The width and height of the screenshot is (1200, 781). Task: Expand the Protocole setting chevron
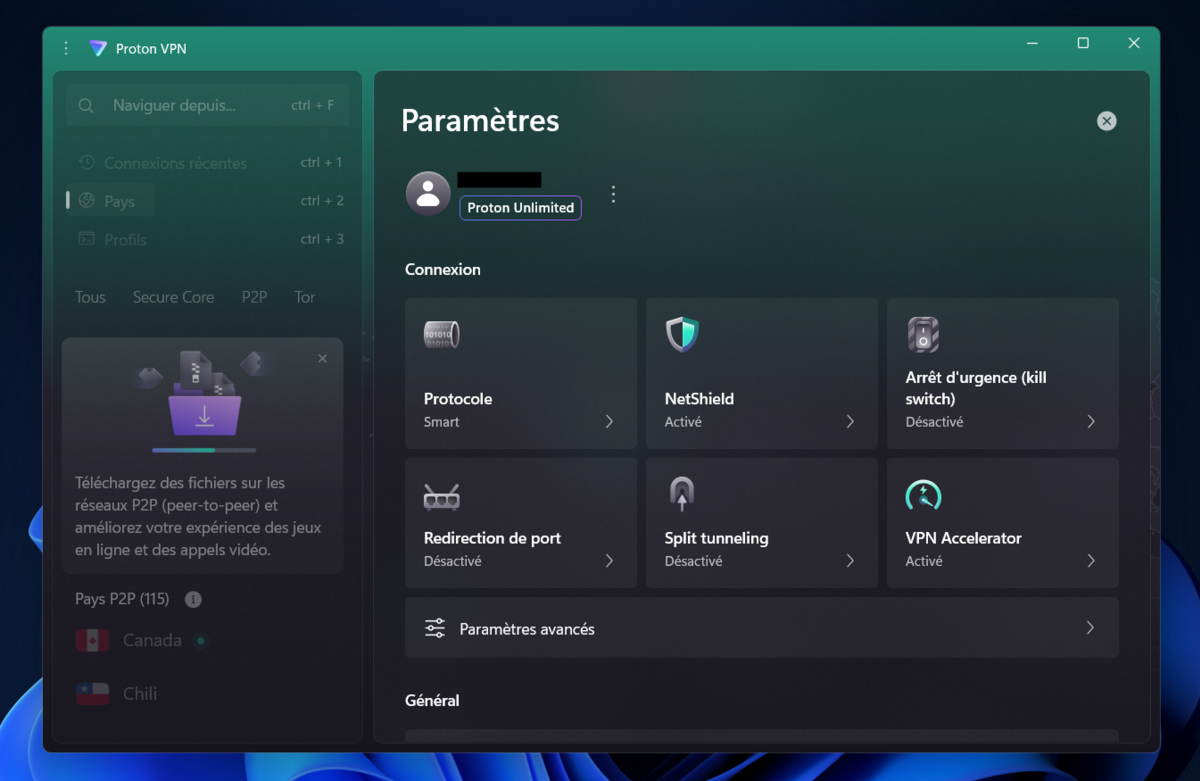[609, 422]
